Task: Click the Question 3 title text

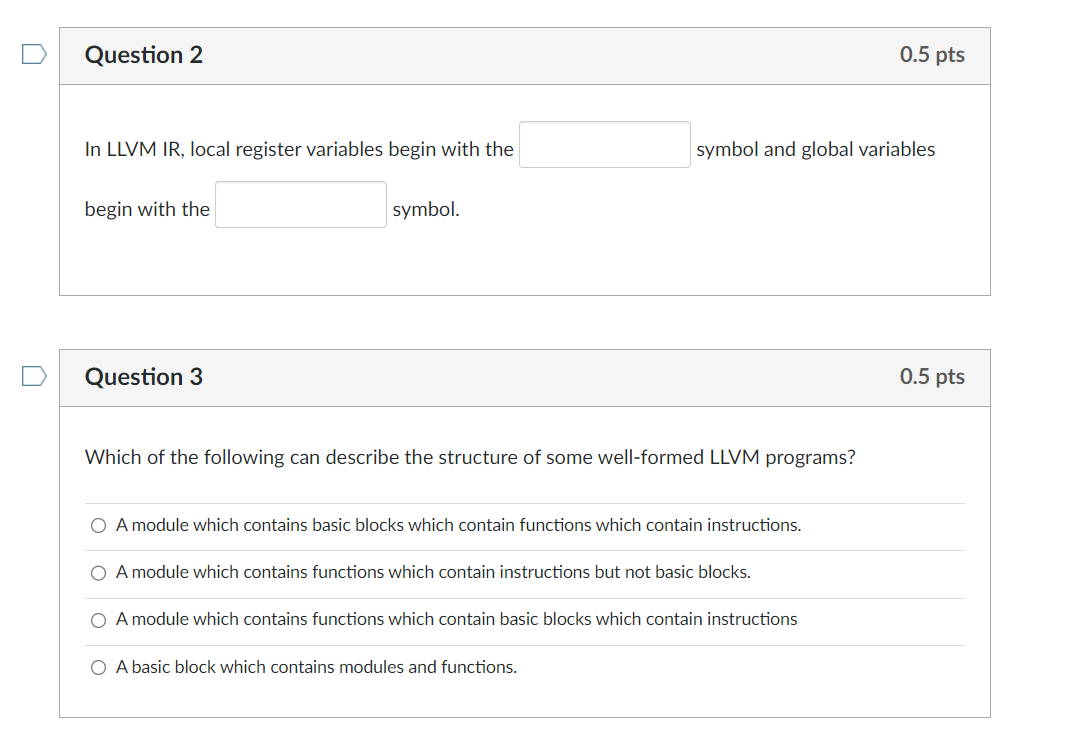Action: pos(143,377)
